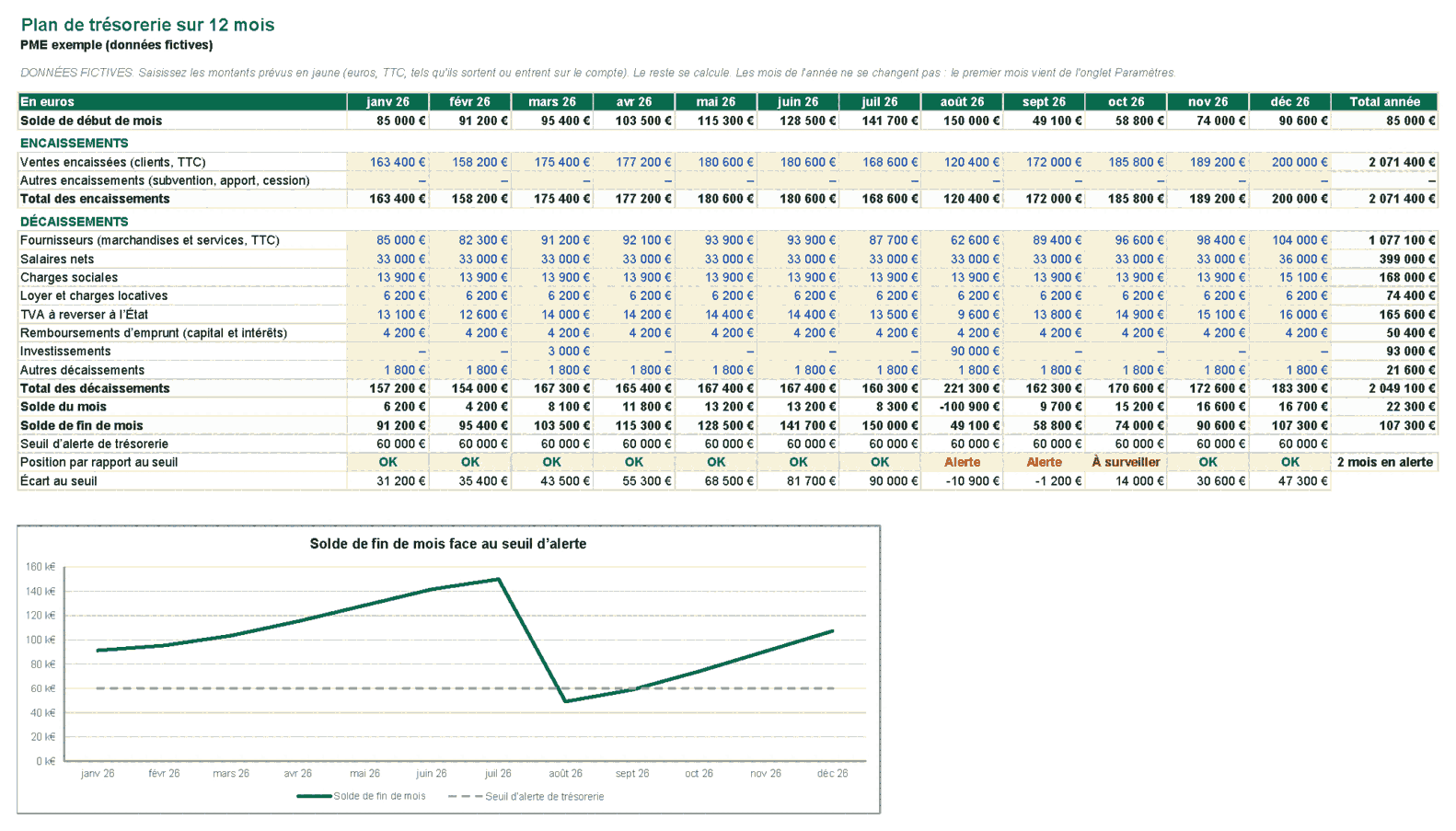1456x831 pixels.
Task: Click the title "Plan de trésorerie sur 12 mois"
Action: (147, 25)
